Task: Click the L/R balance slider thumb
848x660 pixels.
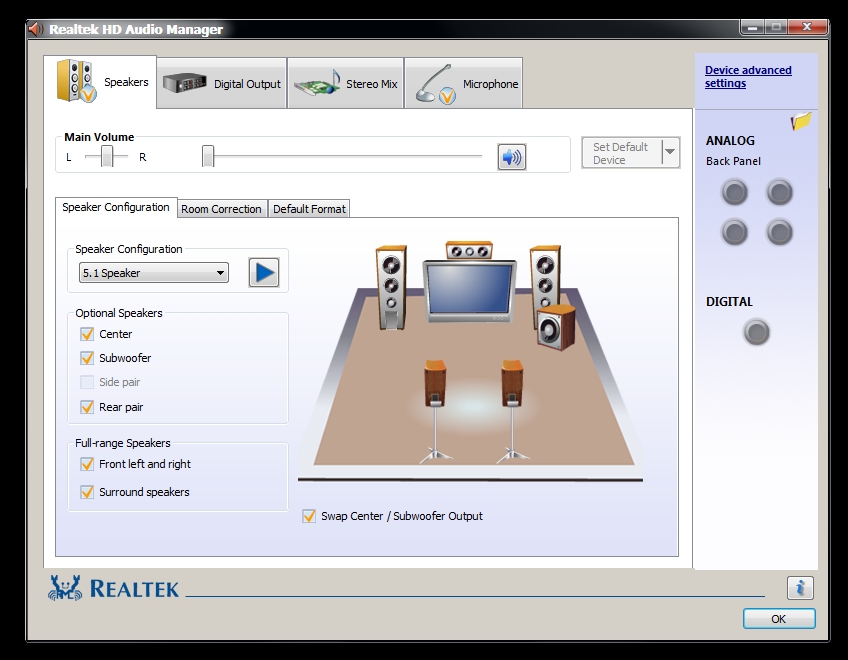Action: point(107,156)
